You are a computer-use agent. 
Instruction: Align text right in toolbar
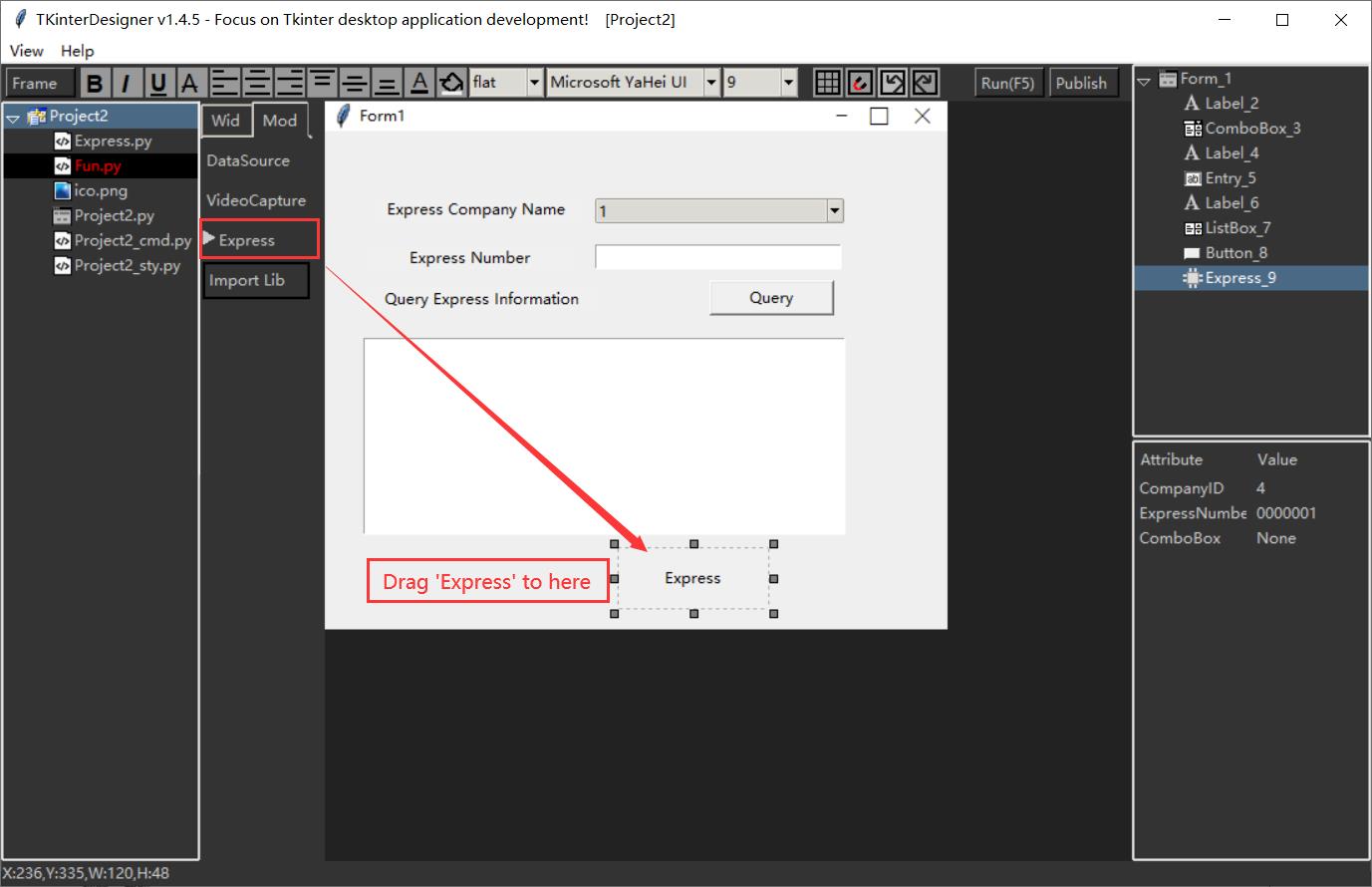coord(290,83)
